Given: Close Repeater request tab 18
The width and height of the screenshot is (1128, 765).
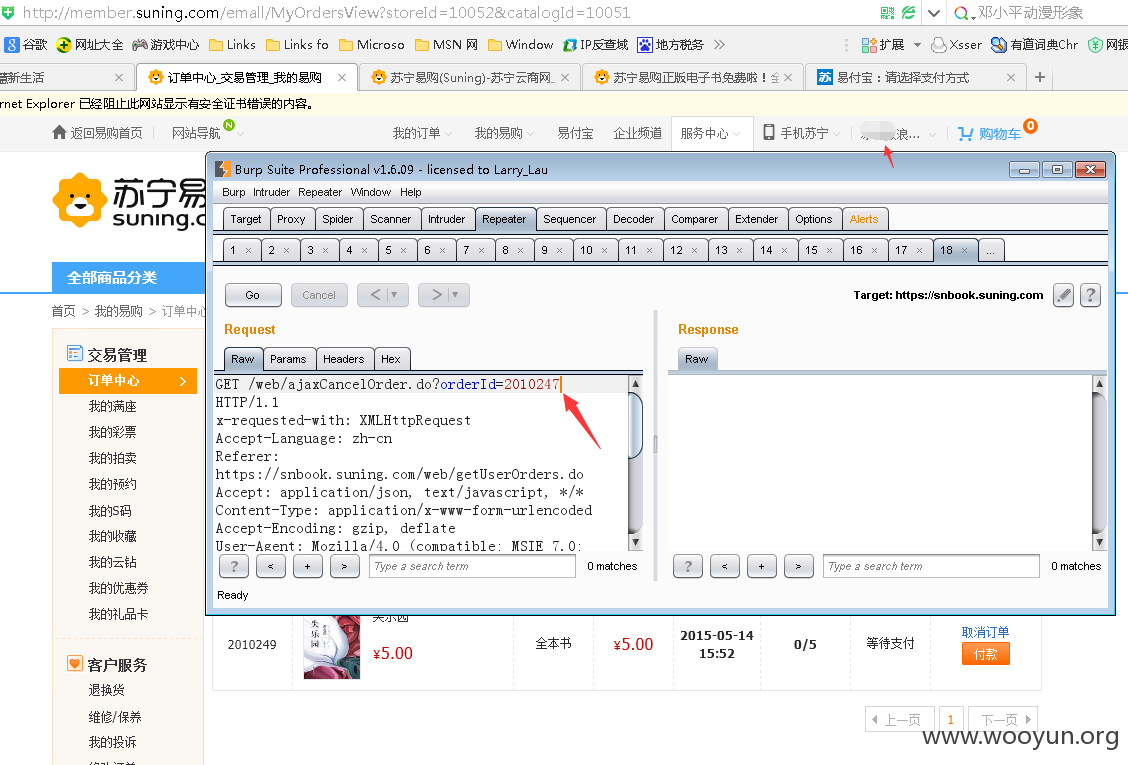Looking at the screenshot, I should pyautogui.click(x=965, y=250).
